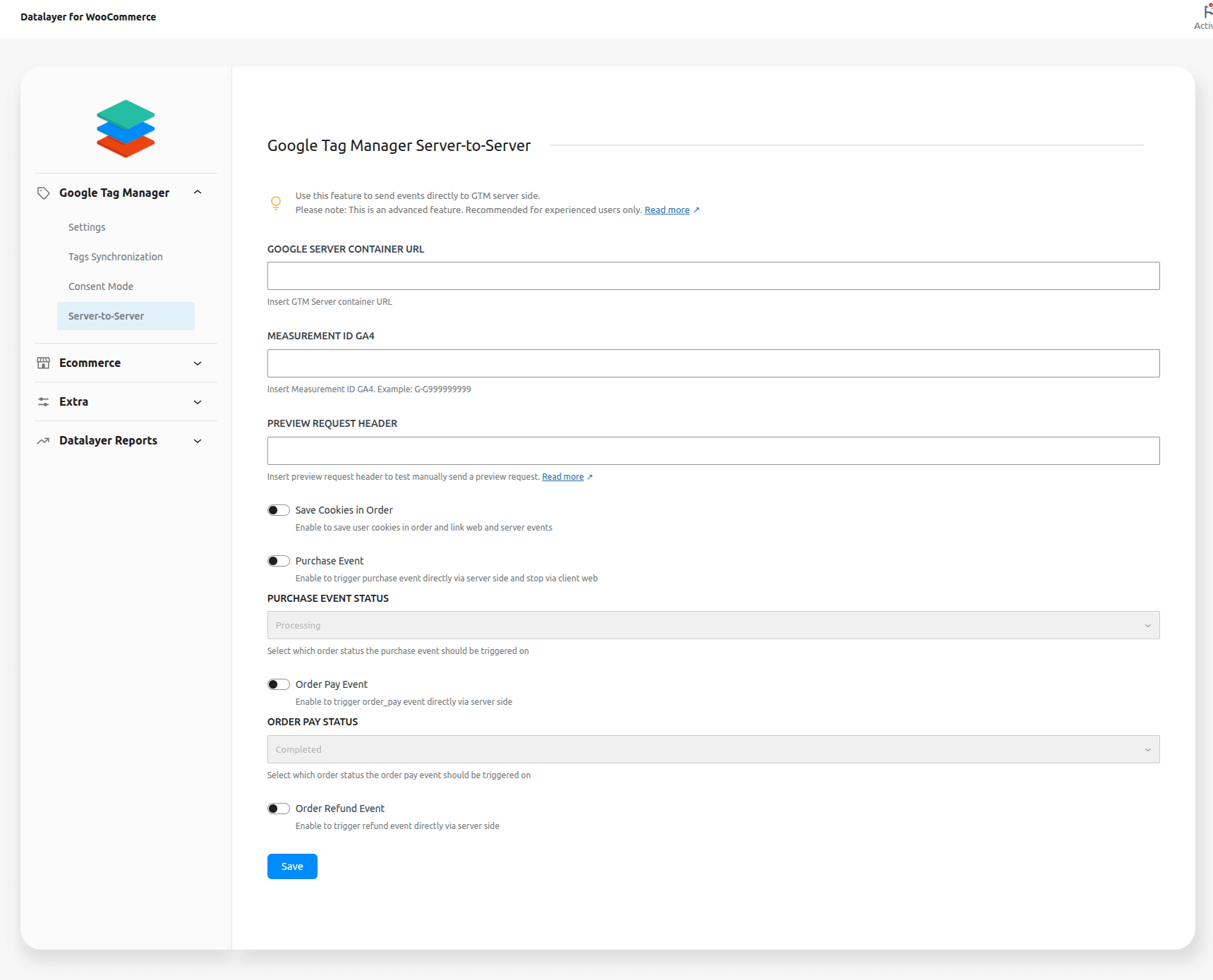Click the Google Server Container URL field
The width and height of the screenshot is (1213, 980).
pyautogui.click(x=713, y=276)
